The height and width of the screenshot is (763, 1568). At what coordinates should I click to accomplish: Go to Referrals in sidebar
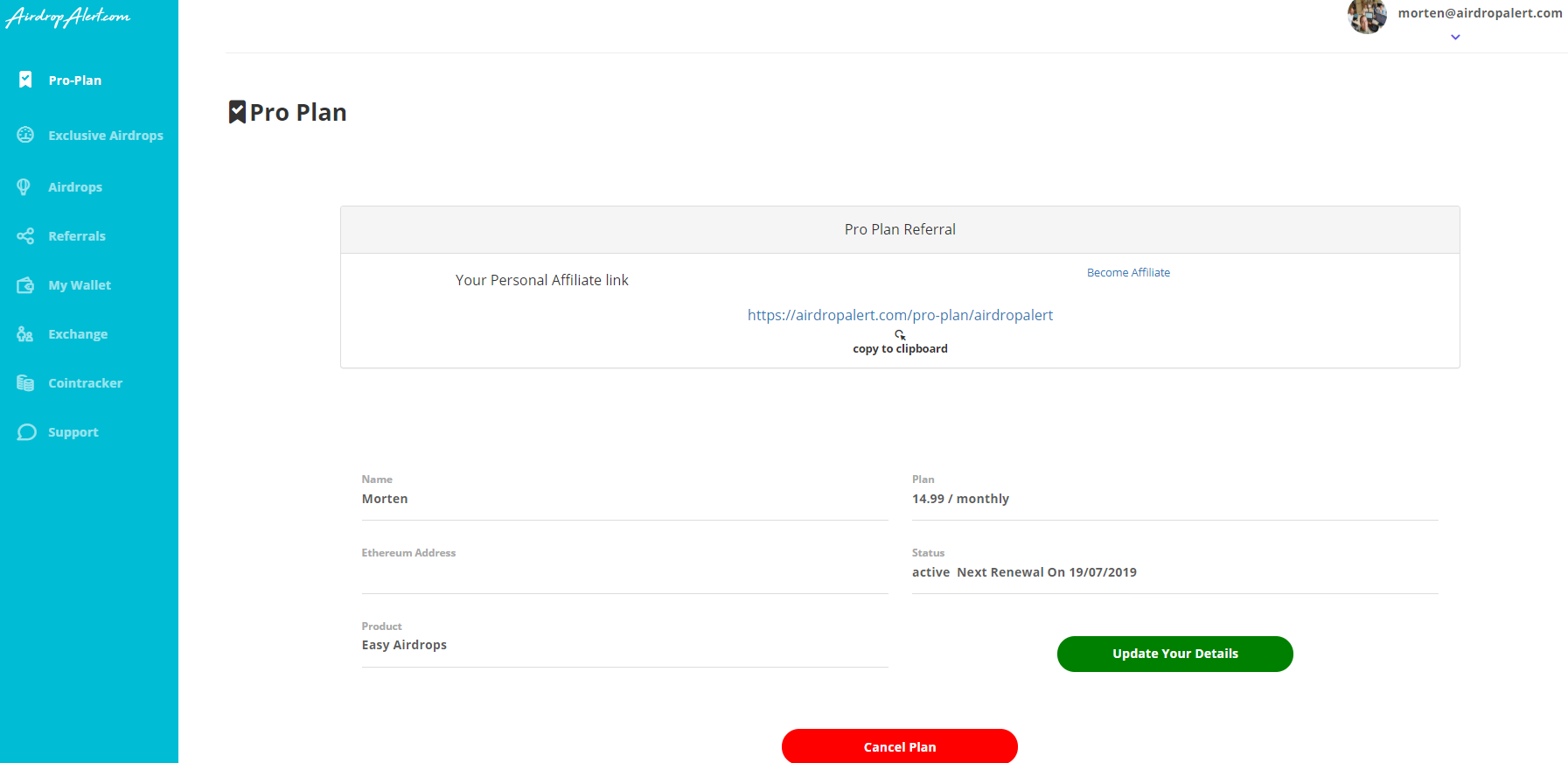77,236
